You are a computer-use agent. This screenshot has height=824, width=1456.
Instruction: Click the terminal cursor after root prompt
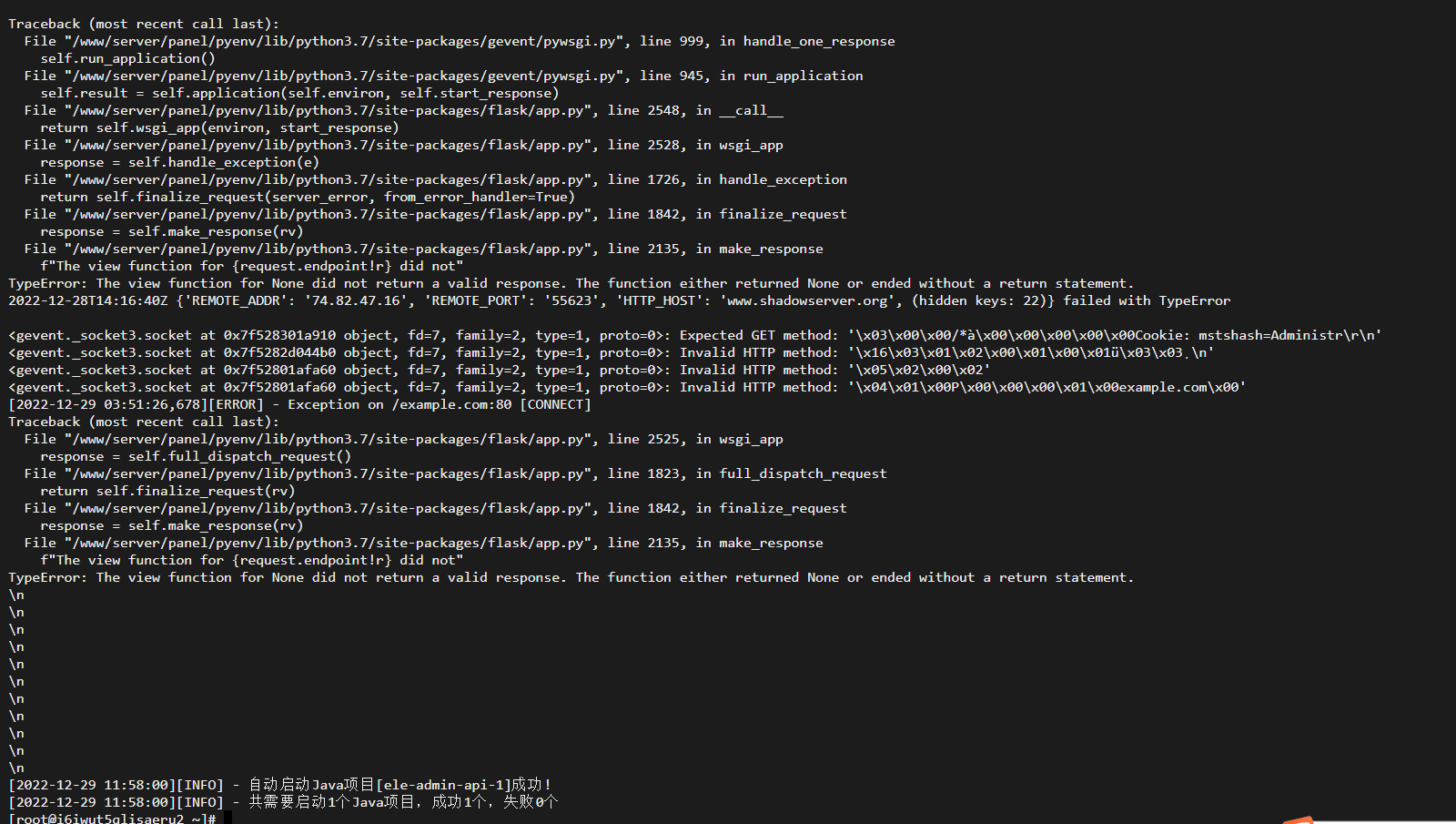[227, 818]
